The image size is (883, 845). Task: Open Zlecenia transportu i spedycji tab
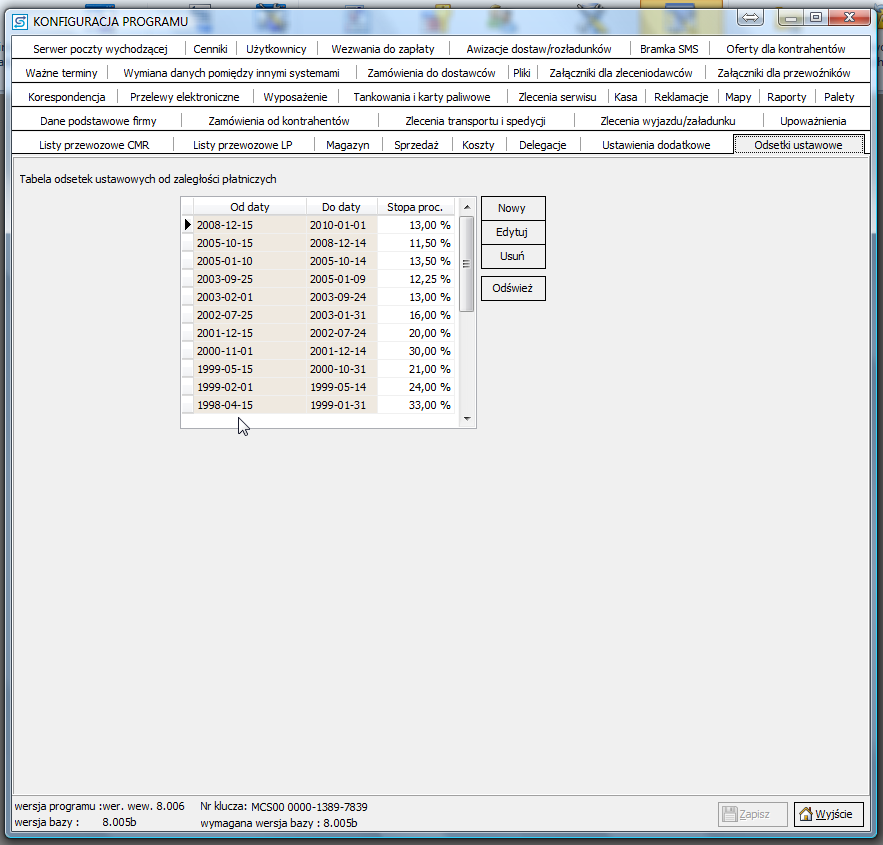[x=475, y=121]
